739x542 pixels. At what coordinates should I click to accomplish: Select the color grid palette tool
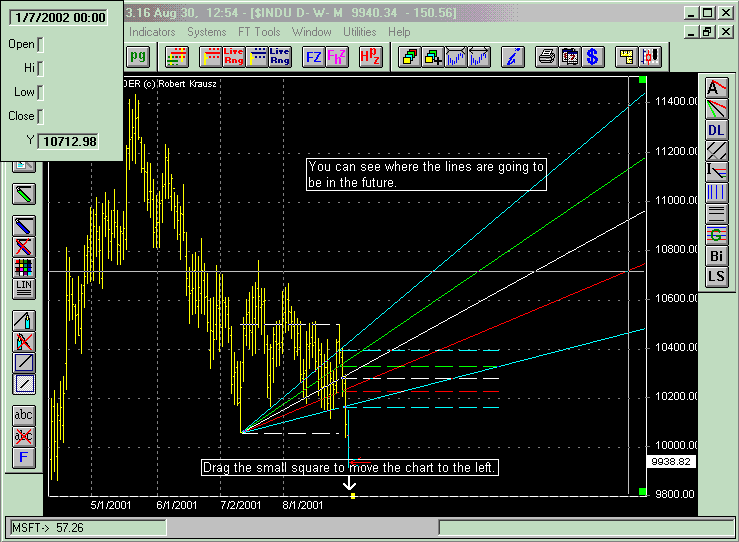point(24,267)
